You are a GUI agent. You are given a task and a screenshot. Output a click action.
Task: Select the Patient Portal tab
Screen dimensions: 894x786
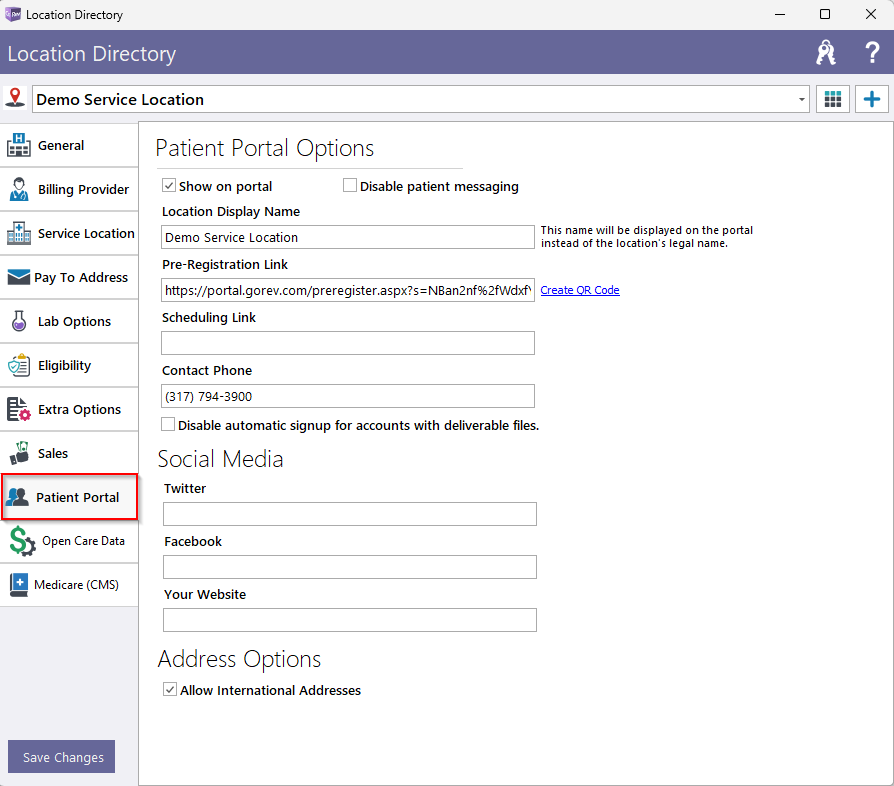click(70, 497)
